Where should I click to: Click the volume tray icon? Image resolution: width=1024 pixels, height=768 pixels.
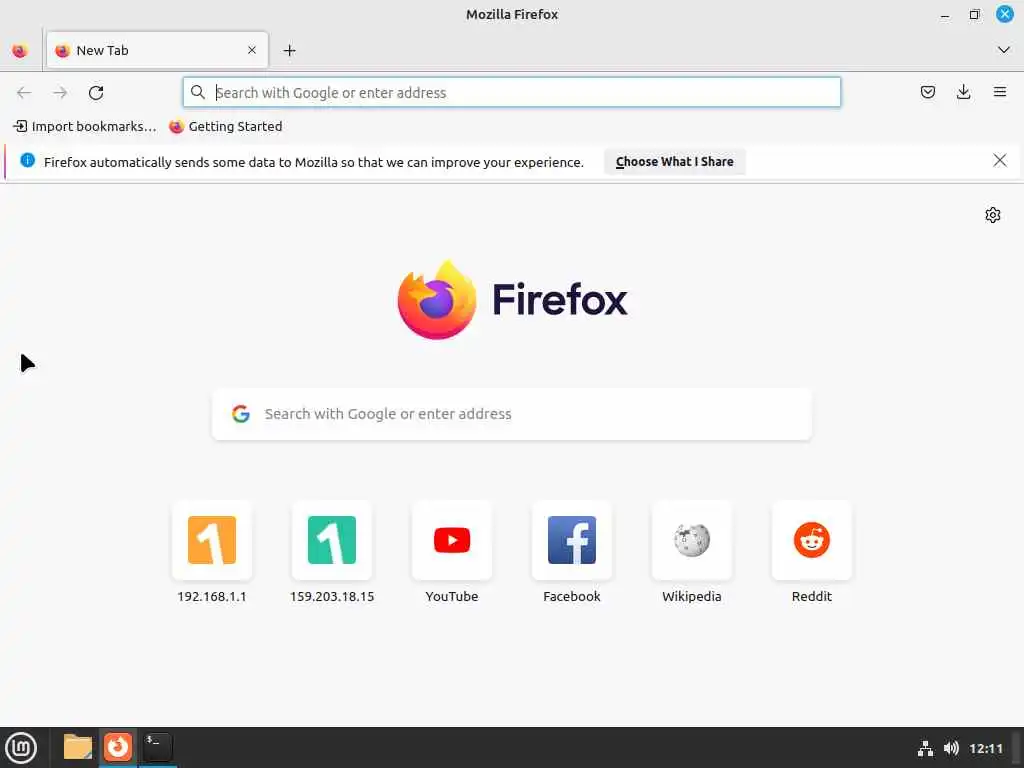pos(951,748)
